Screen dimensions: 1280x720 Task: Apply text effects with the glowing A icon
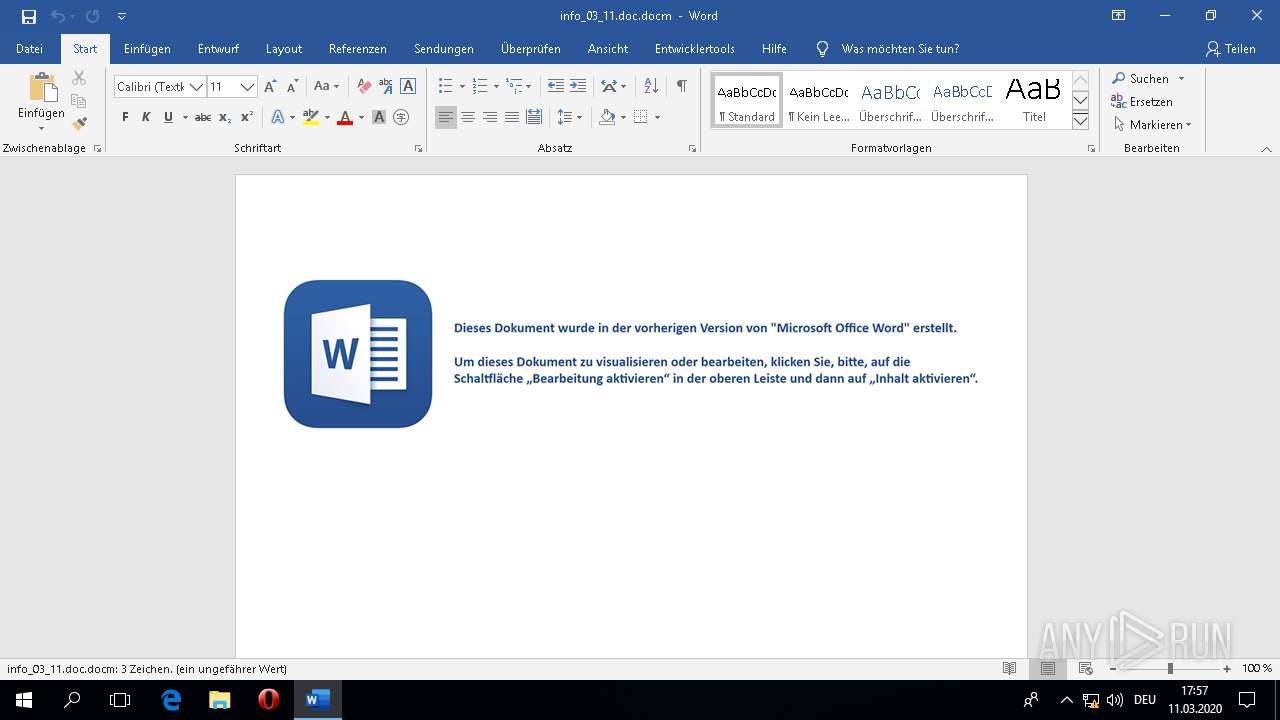click(278, 117)
